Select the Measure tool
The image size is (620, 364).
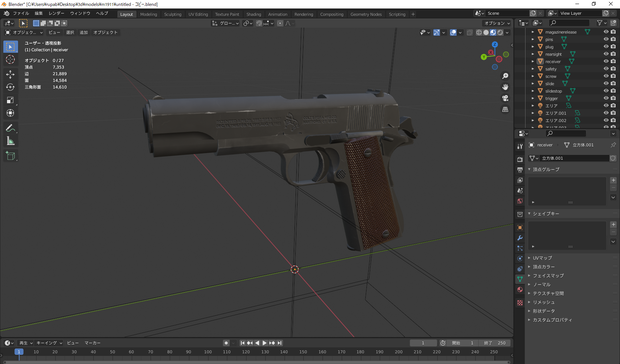pos(11,141)
